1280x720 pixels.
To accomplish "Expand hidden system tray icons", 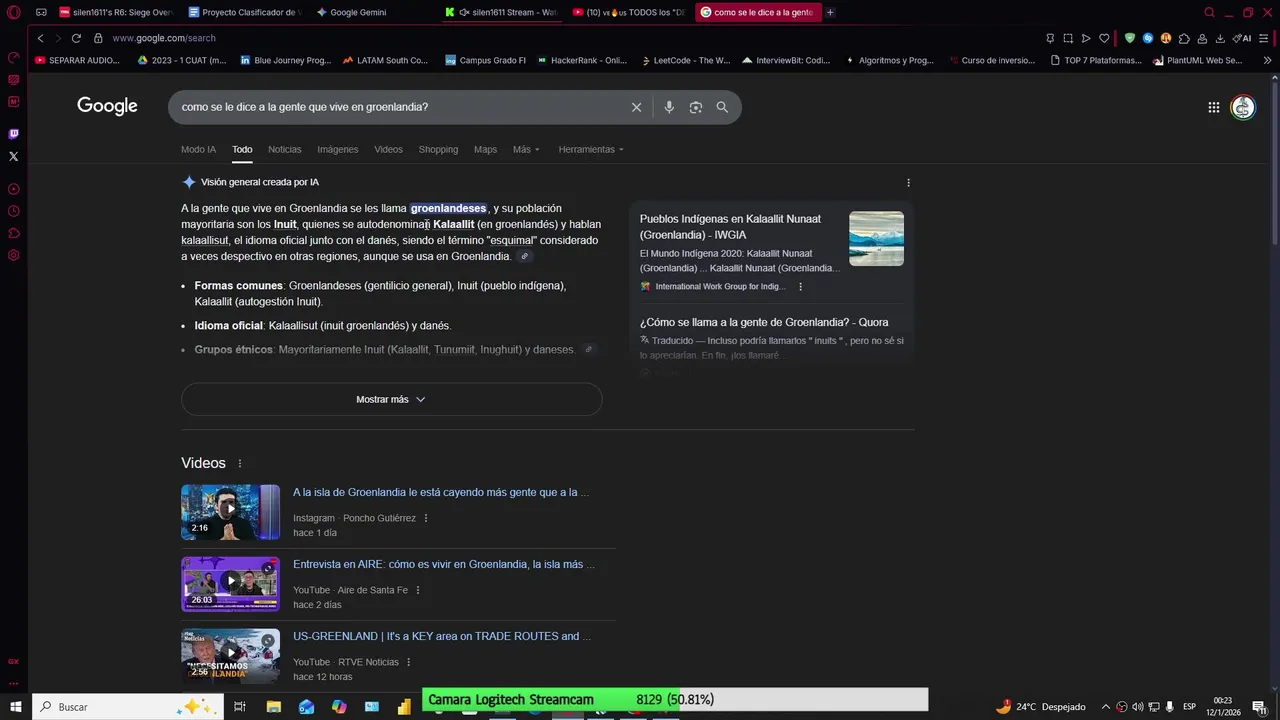I will [1106, 706].
